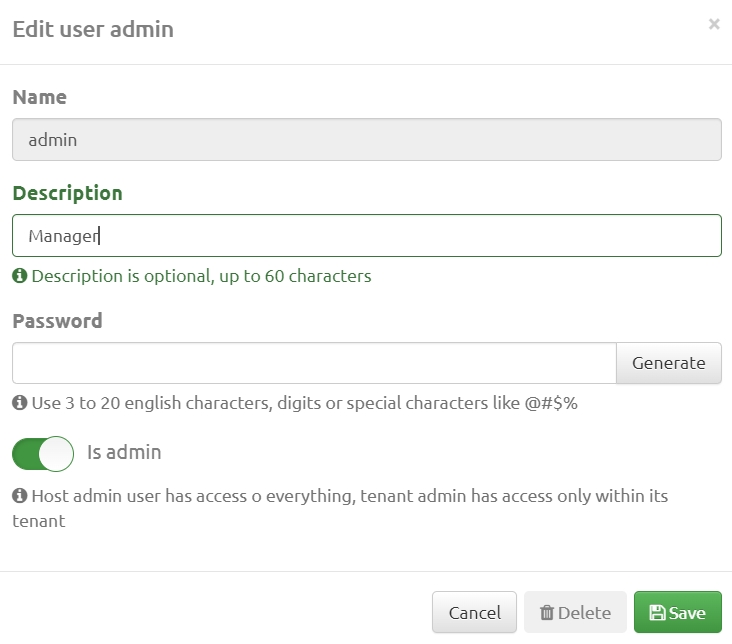Click the Name field label
Viewport: 732px width, 644px height.
(x=40, y=97)
